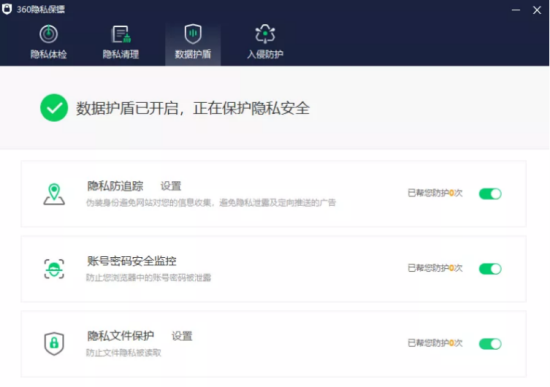Click the 隐私防追踪 location pin icon
Viewport: 550px width, 387px height.
click(x=54, y=194)
